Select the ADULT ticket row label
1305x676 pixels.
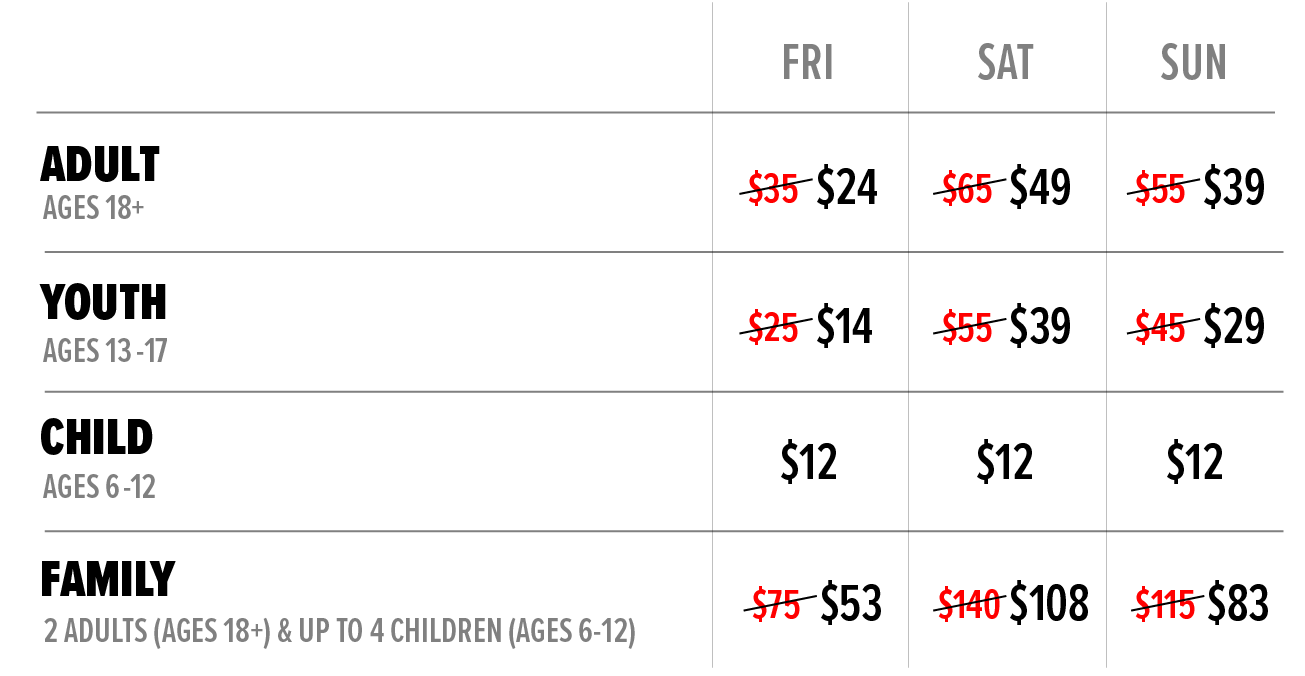click(x=100, y=165)
